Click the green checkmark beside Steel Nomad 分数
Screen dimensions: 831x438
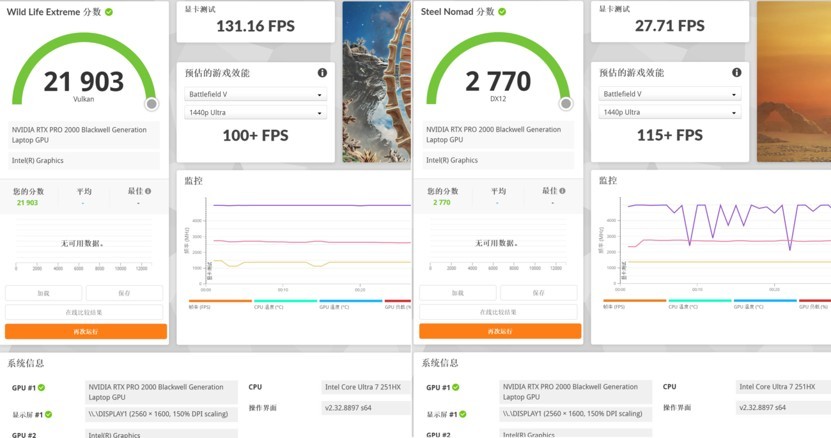pyautogui.click(x=502, y=12)
